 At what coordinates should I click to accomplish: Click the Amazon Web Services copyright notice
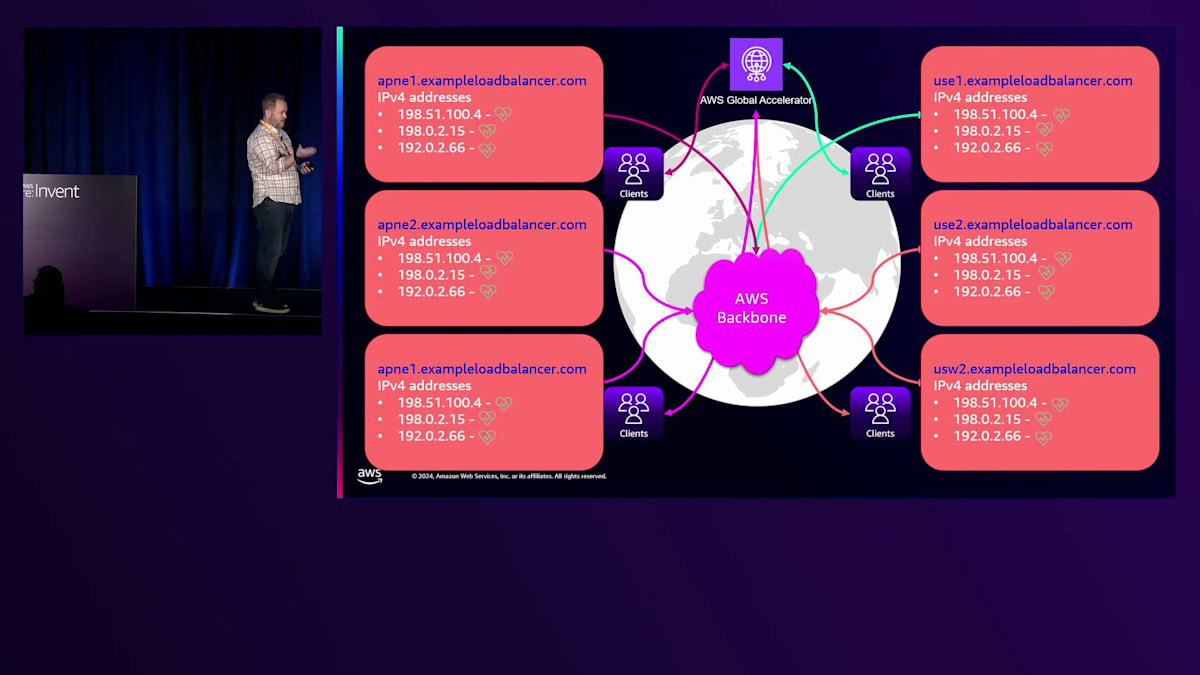click(509, 476)
